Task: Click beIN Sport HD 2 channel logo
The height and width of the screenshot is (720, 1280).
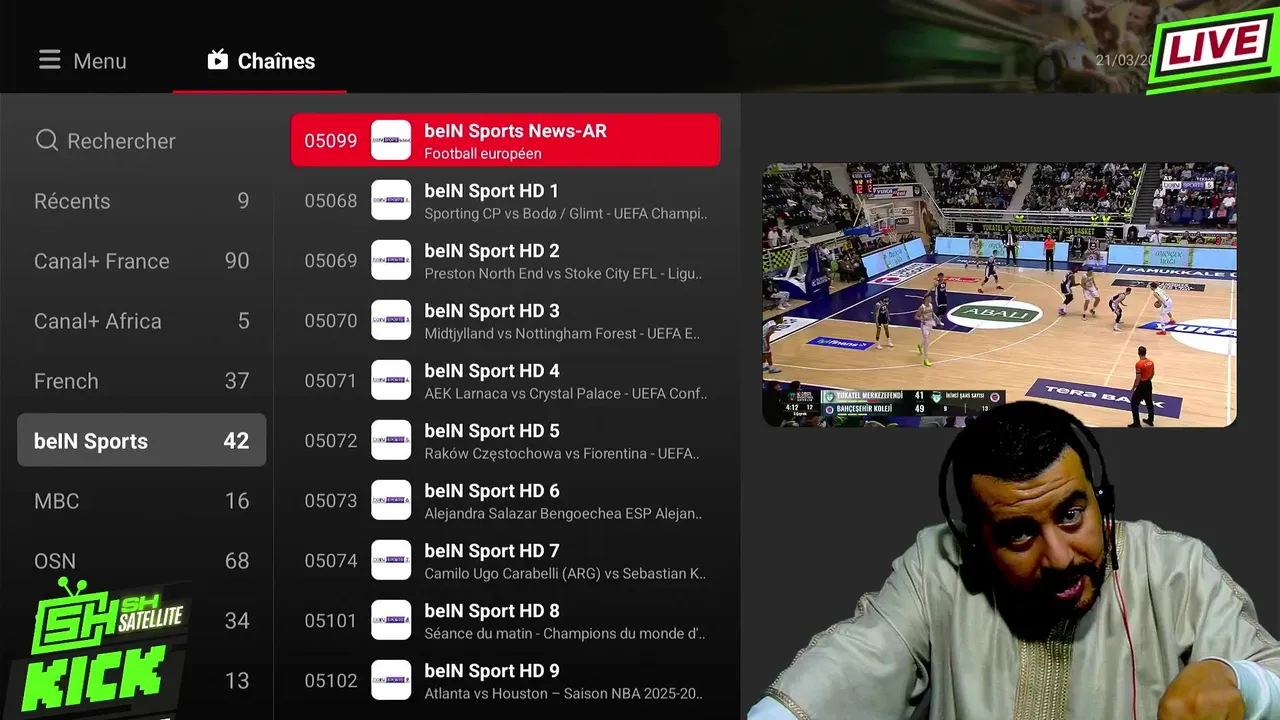Action: [x=391, y=260]
